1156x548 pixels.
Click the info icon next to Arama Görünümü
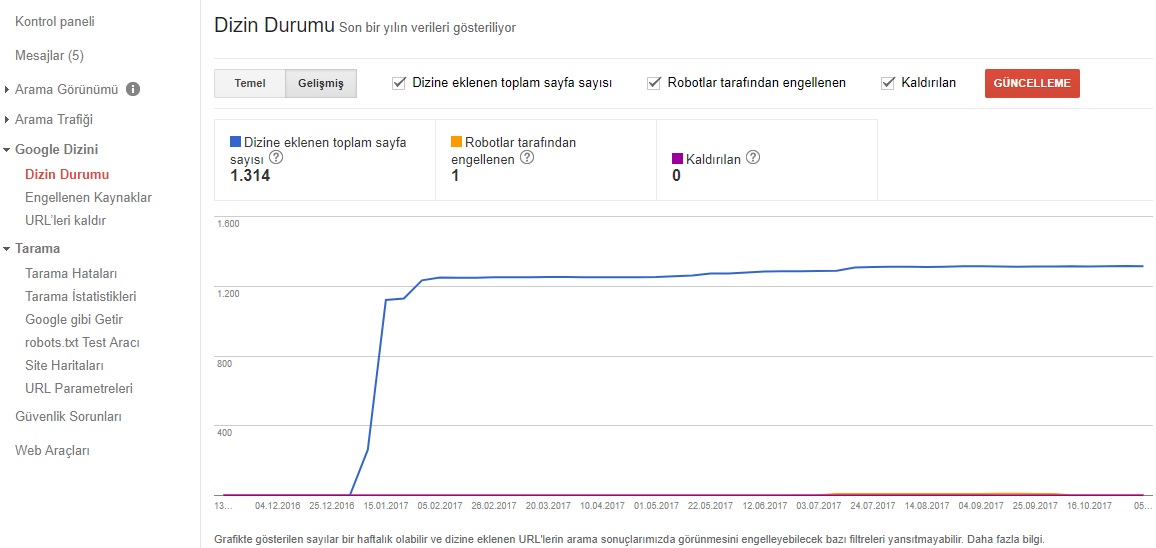(x=133, y=89)
